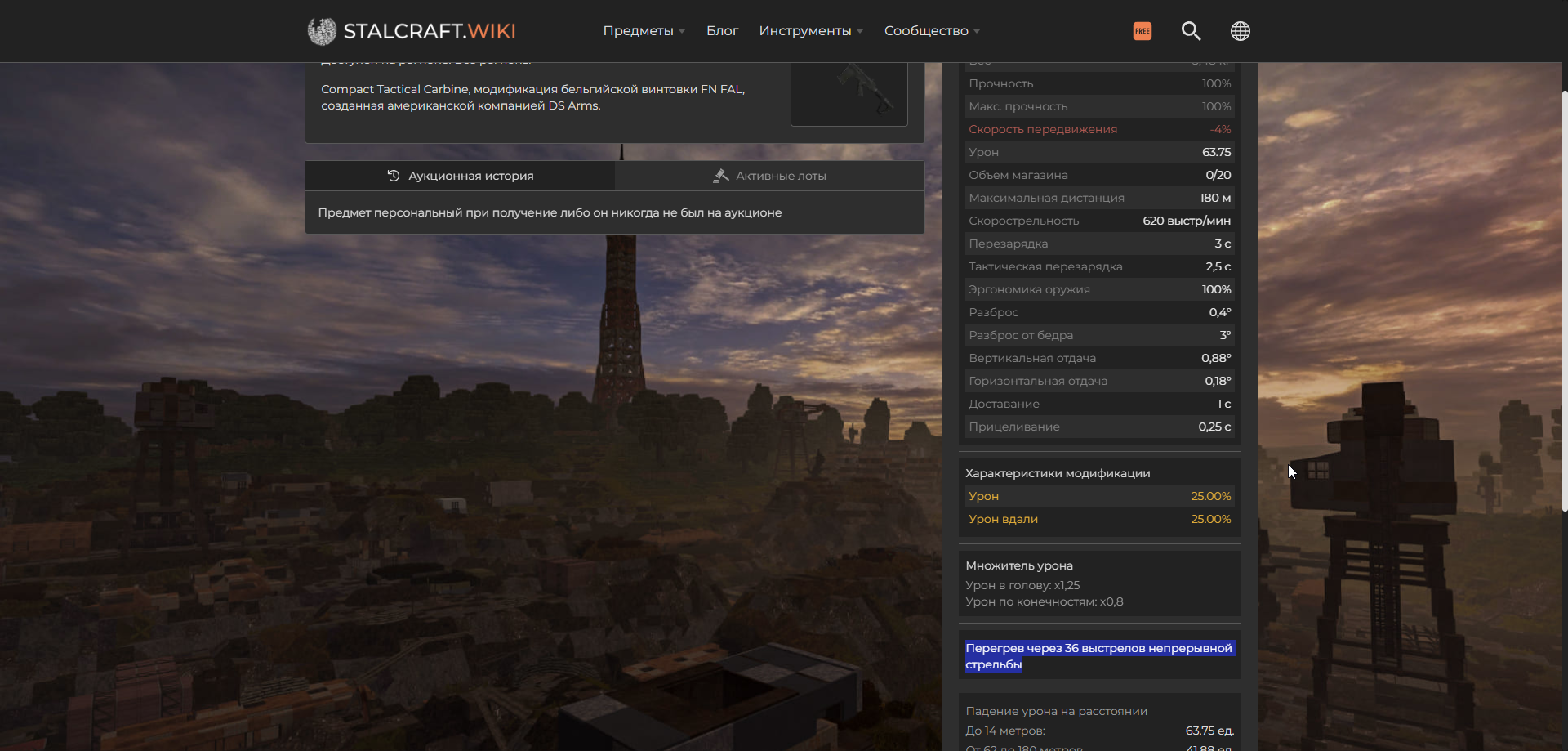Select the Скорость передвижения stat row

(1099, 129)
